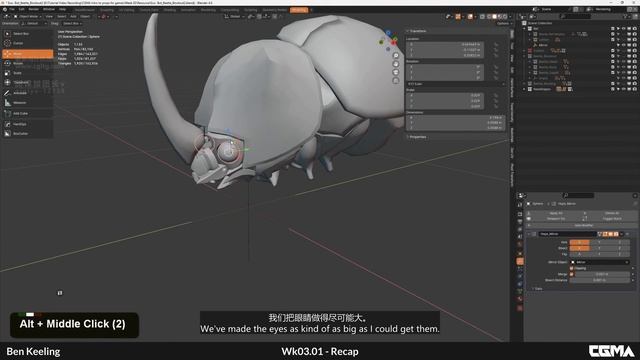Open the Help menu
Image resolution: width=640 pixels, height=360 pixels.
[62, 9]
